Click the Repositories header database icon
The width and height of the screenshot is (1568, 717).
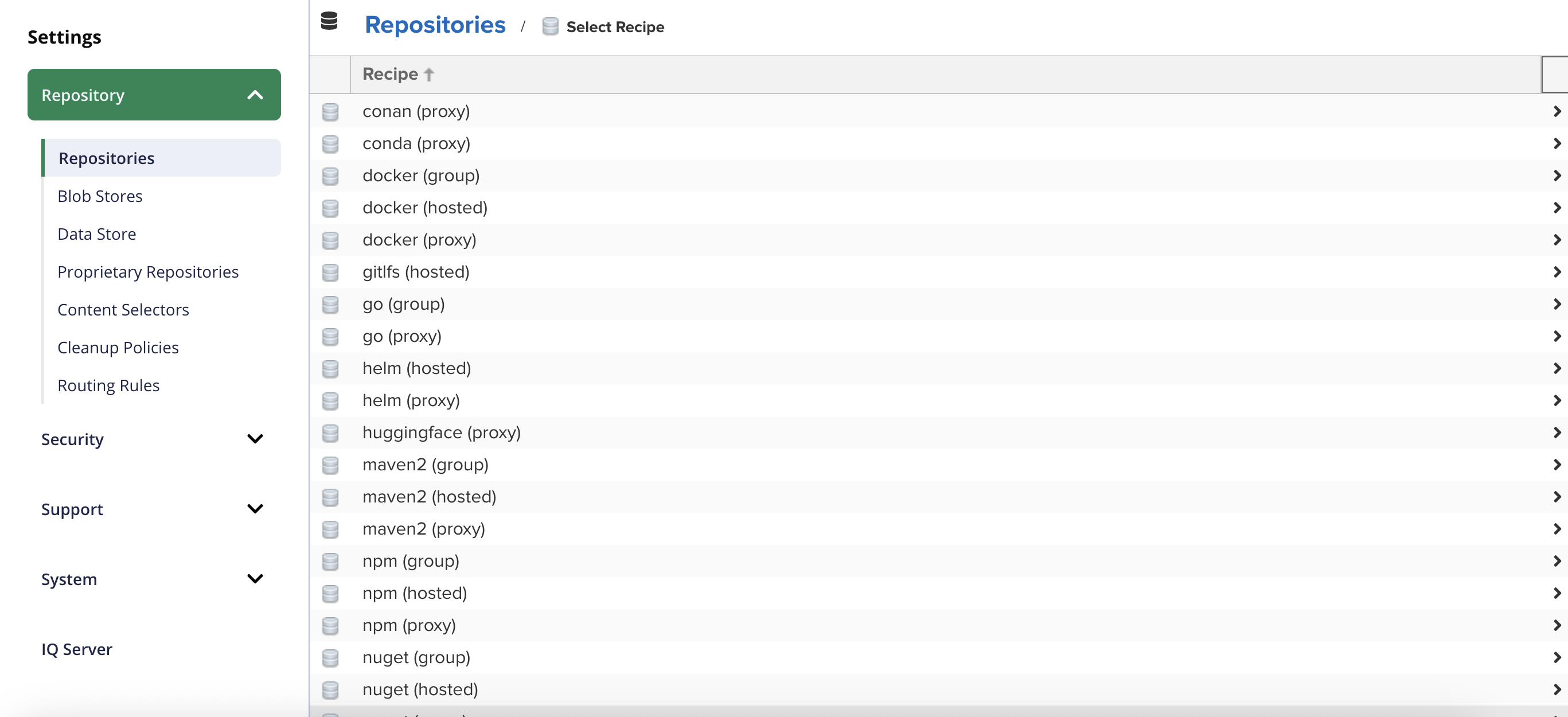329,21
